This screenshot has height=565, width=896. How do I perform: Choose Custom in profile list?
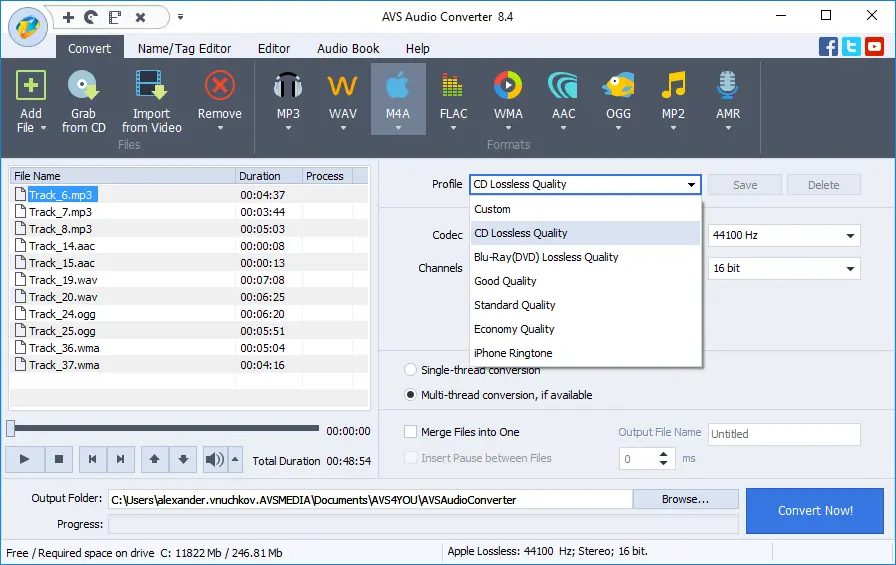[x=585, y=209]
